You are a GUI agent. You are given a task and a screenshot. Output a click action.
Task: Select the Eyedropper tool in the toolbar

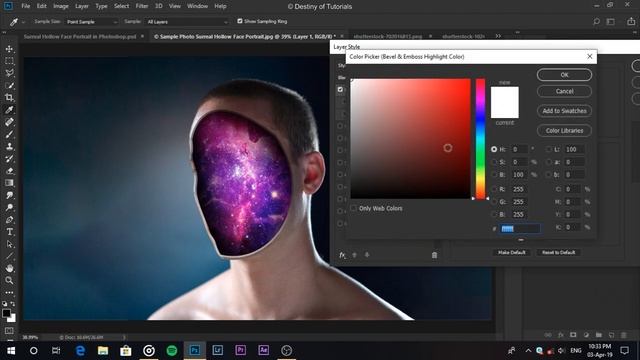9,110
